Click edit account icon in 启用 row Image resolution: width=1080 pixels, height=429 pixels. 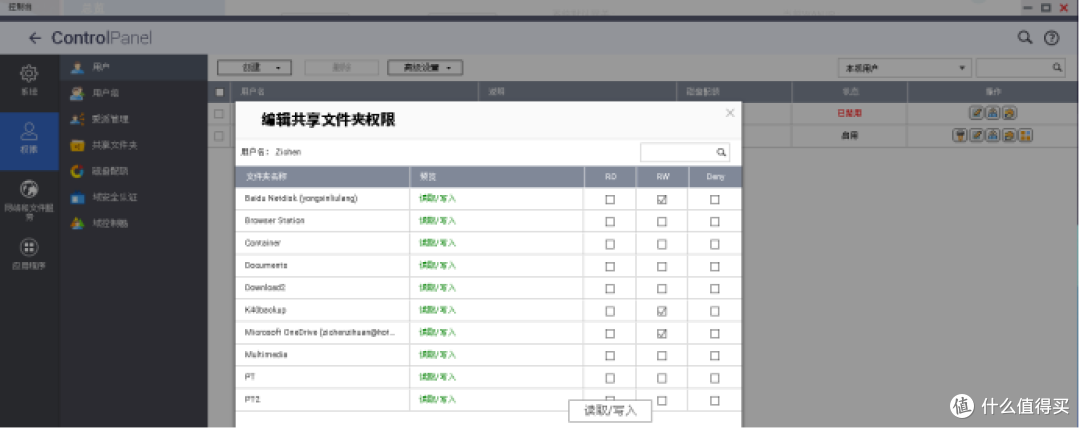pyautogui.click(x=976, y=136)
